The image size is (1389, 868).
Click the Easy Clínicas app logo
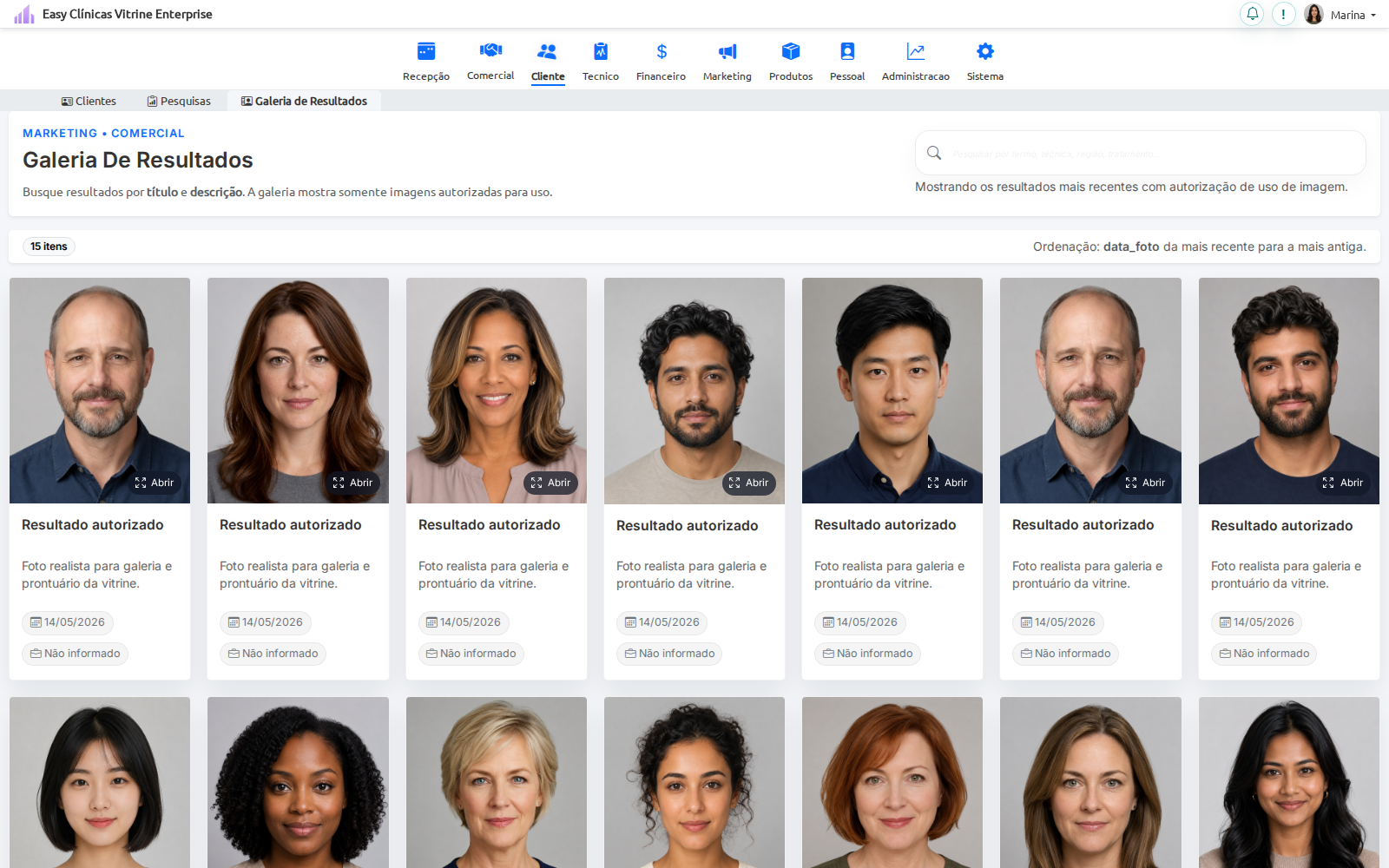point(24,14)
